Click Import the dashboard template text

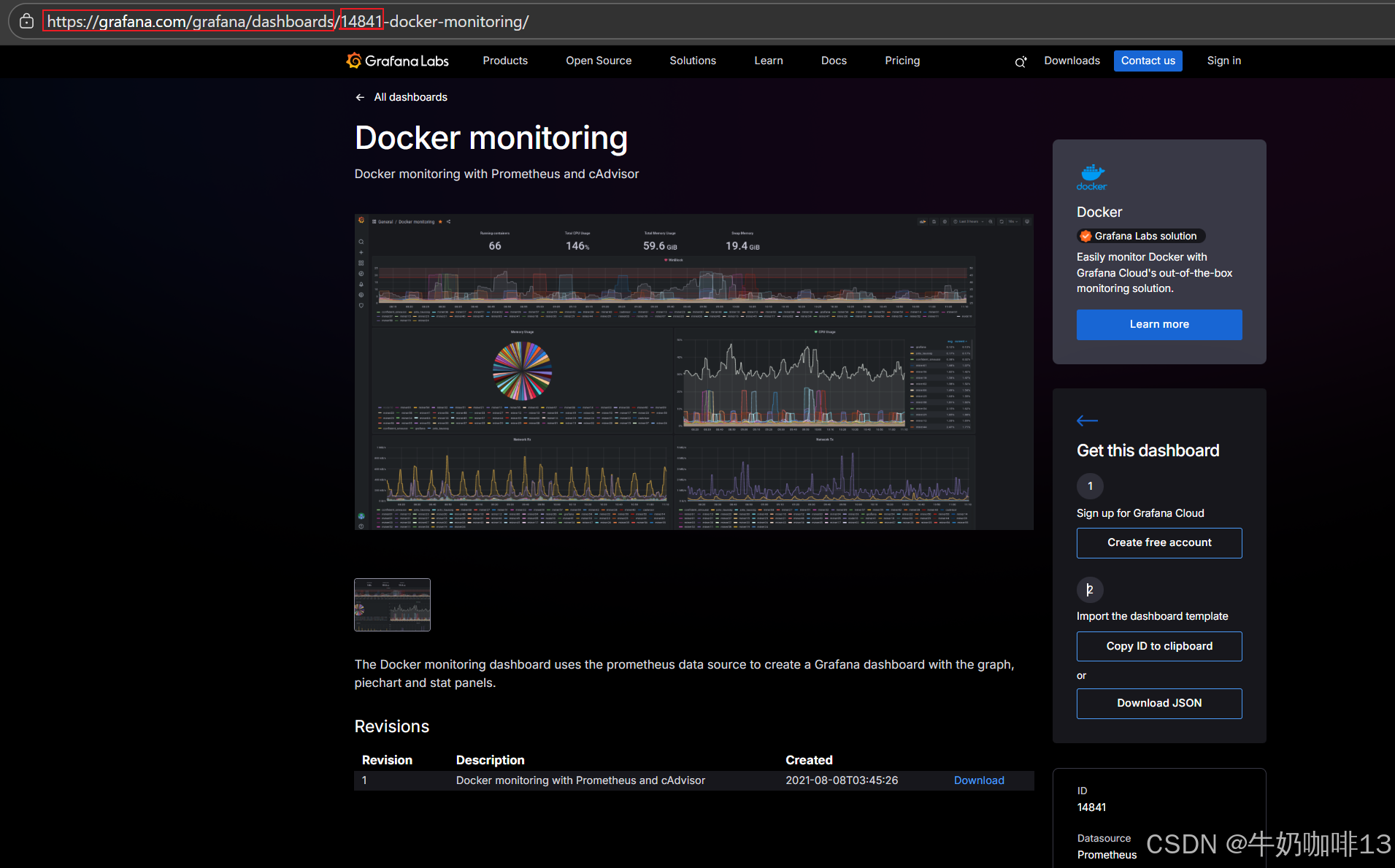pos(1152,616)
